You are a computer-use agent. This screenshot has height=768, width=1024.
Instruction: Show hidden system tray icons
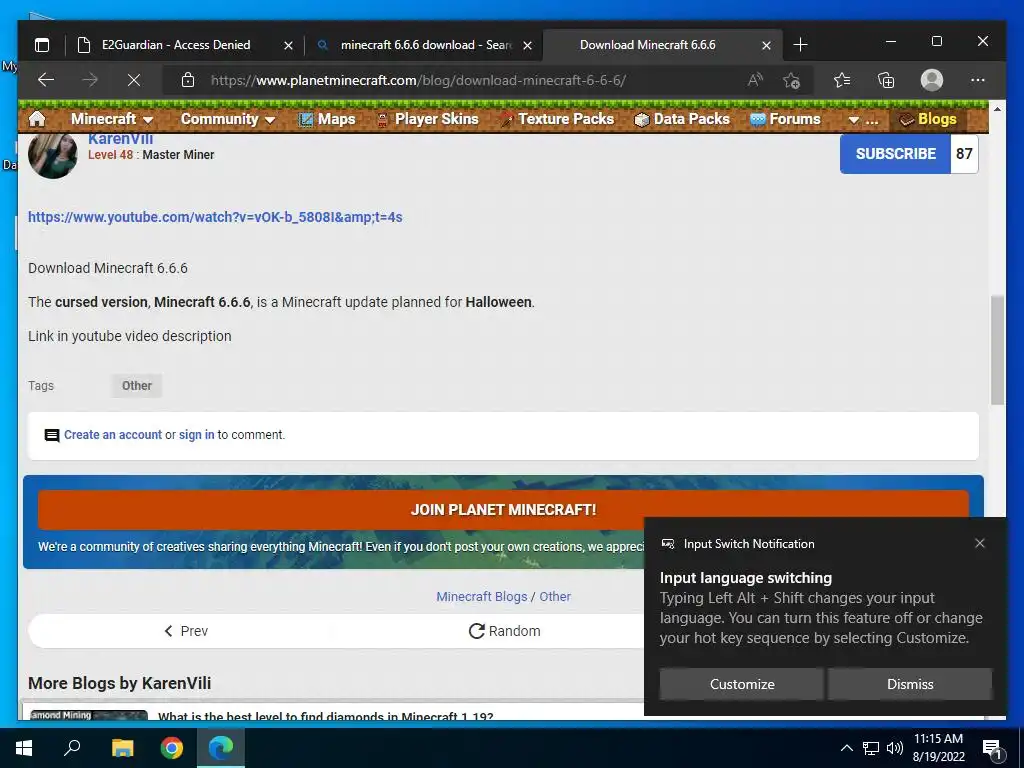tap(846, 748)
